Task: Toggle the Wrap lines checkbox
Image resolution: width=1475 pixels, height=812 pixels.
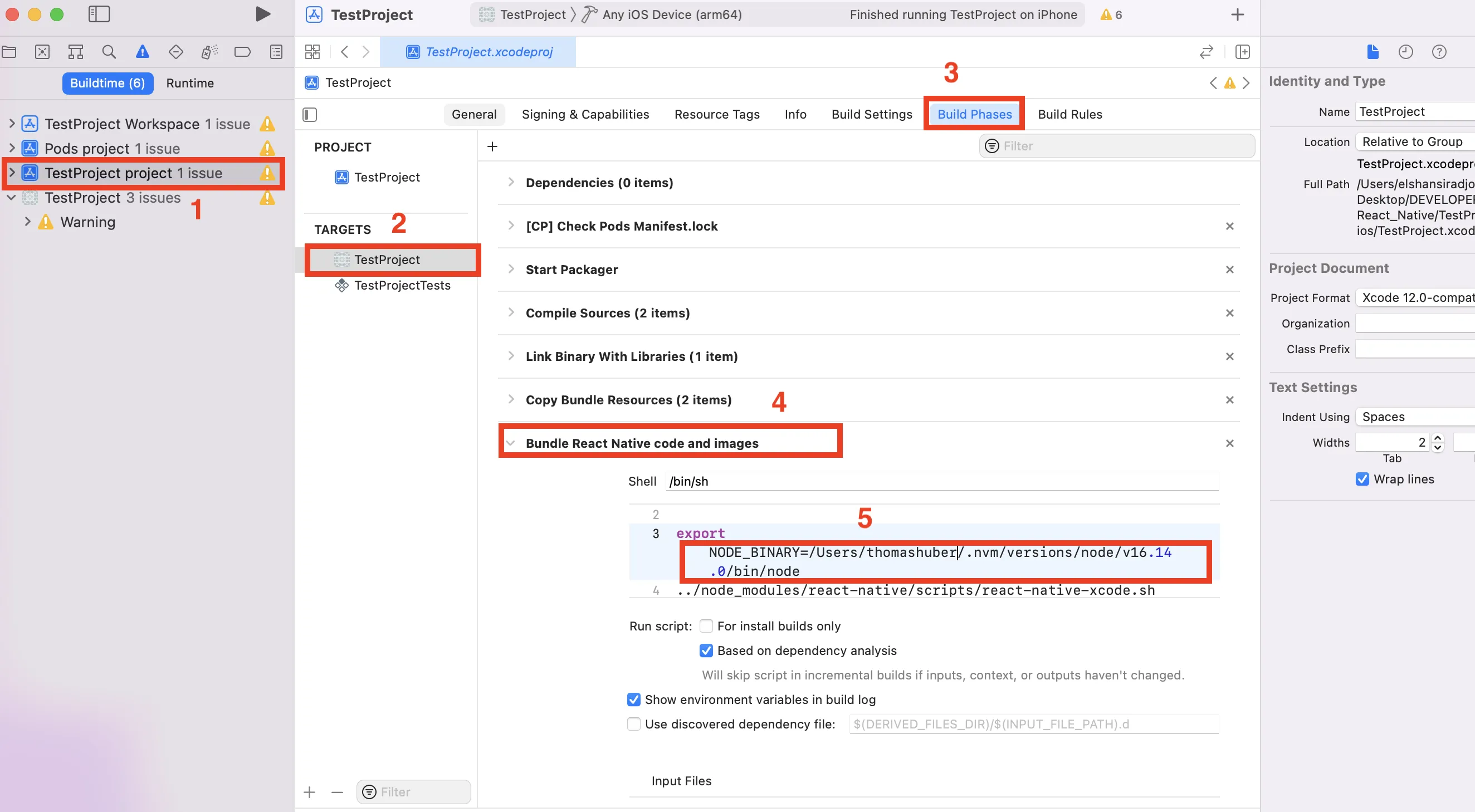Action: click(1362, 479)
